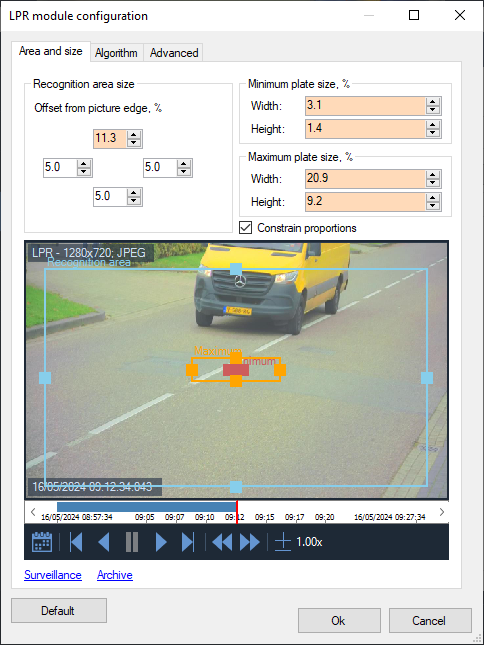Viewport: 484px width, 645px height.
Task: Decrease minimum plate Width value
Action: pos(432,110)
